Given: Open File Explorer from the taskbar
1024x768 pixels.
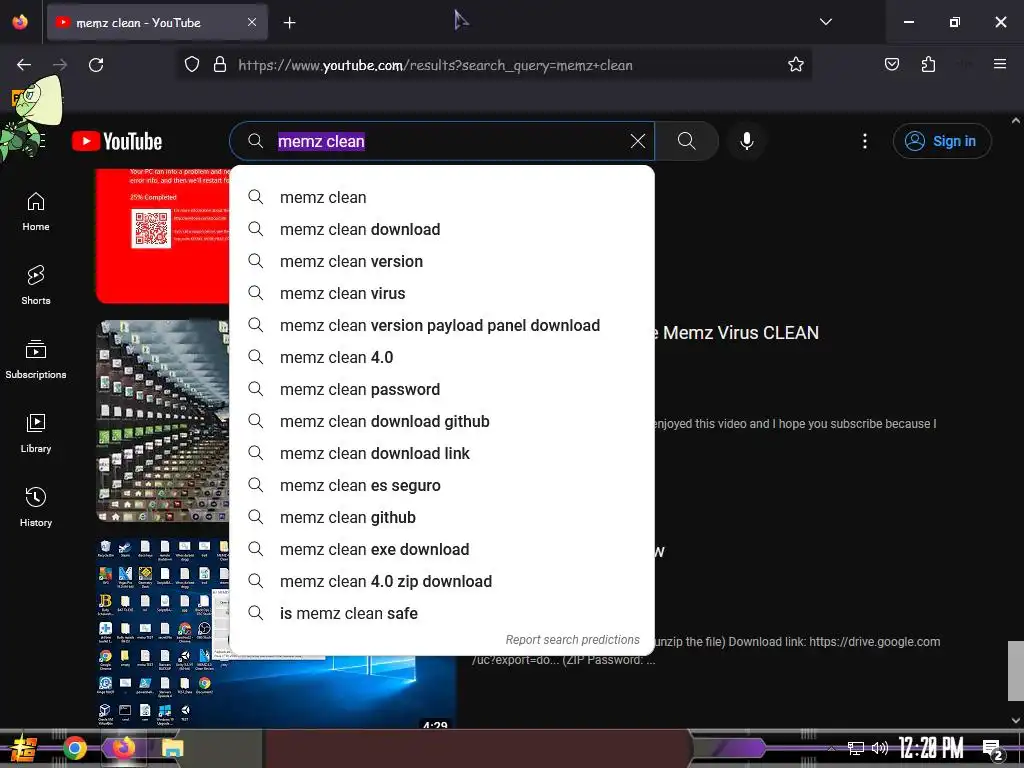Looking at the screenshot, I should pyautogui.click(x=172, y=748).
